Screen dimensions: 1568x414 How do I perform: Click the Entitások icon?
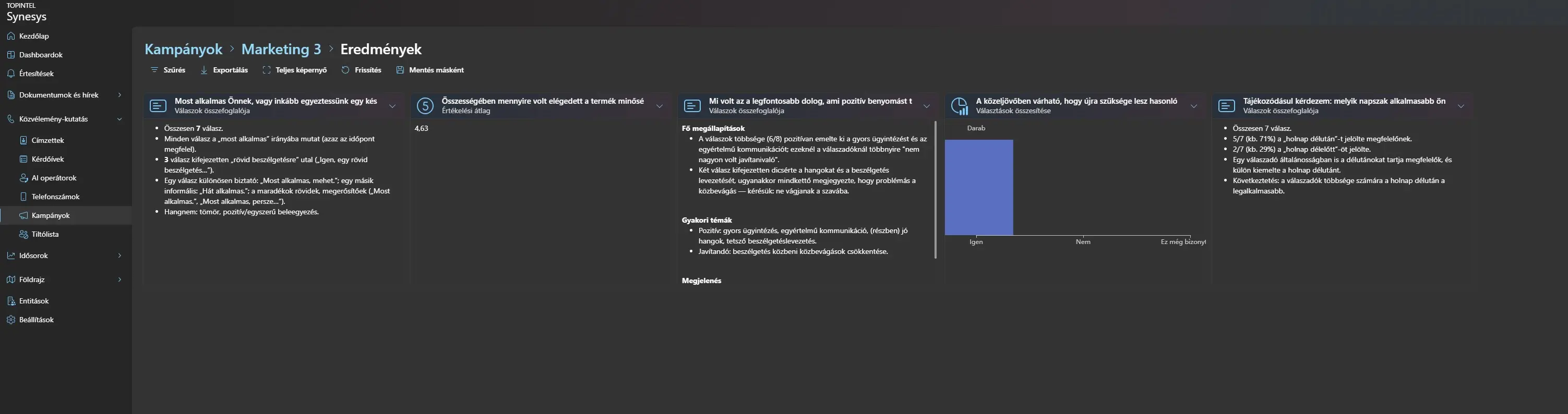coord(11,301)
